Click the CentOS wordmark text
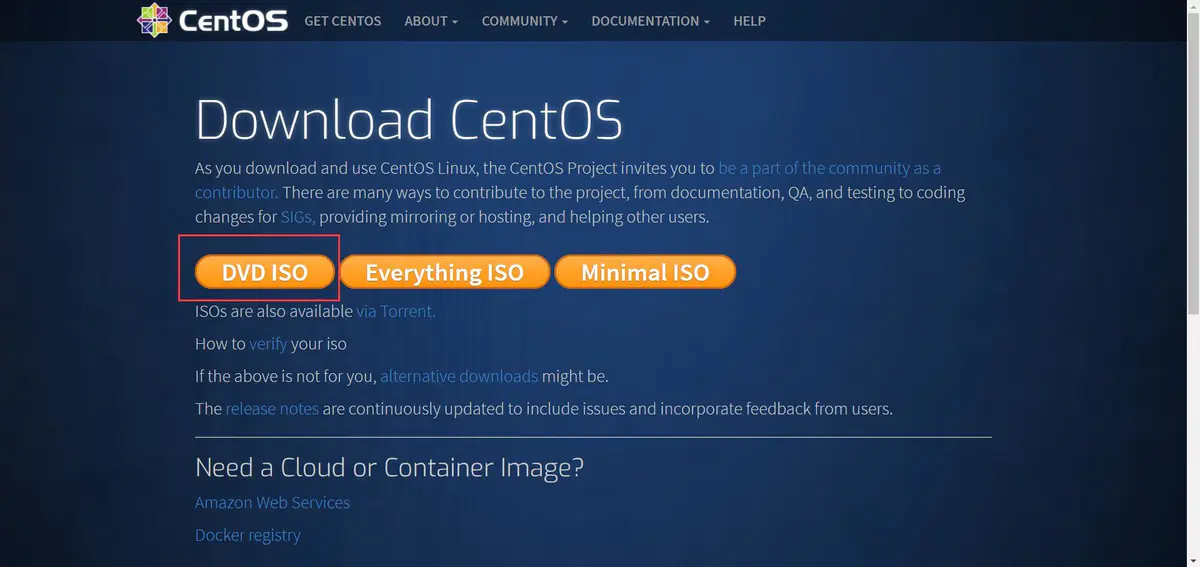Viewport: 1200px width, 567px height. (233, 21)
